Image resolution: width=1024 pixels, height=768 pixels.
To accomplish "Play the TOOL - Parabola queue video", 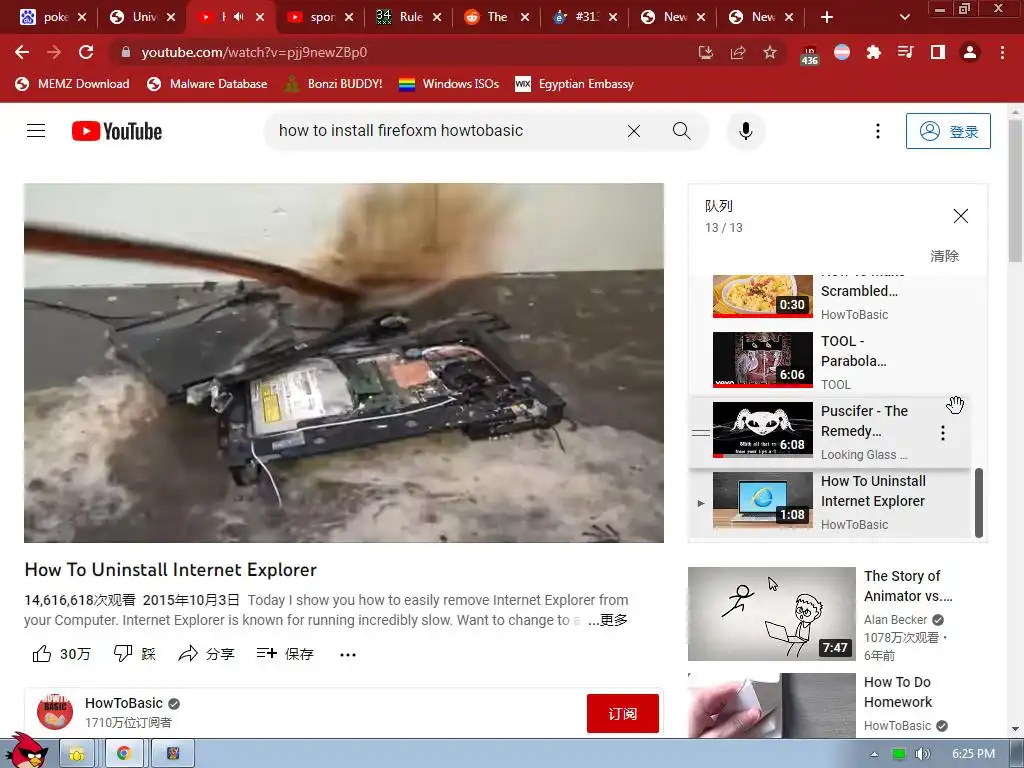I will [x=829, y=360].
